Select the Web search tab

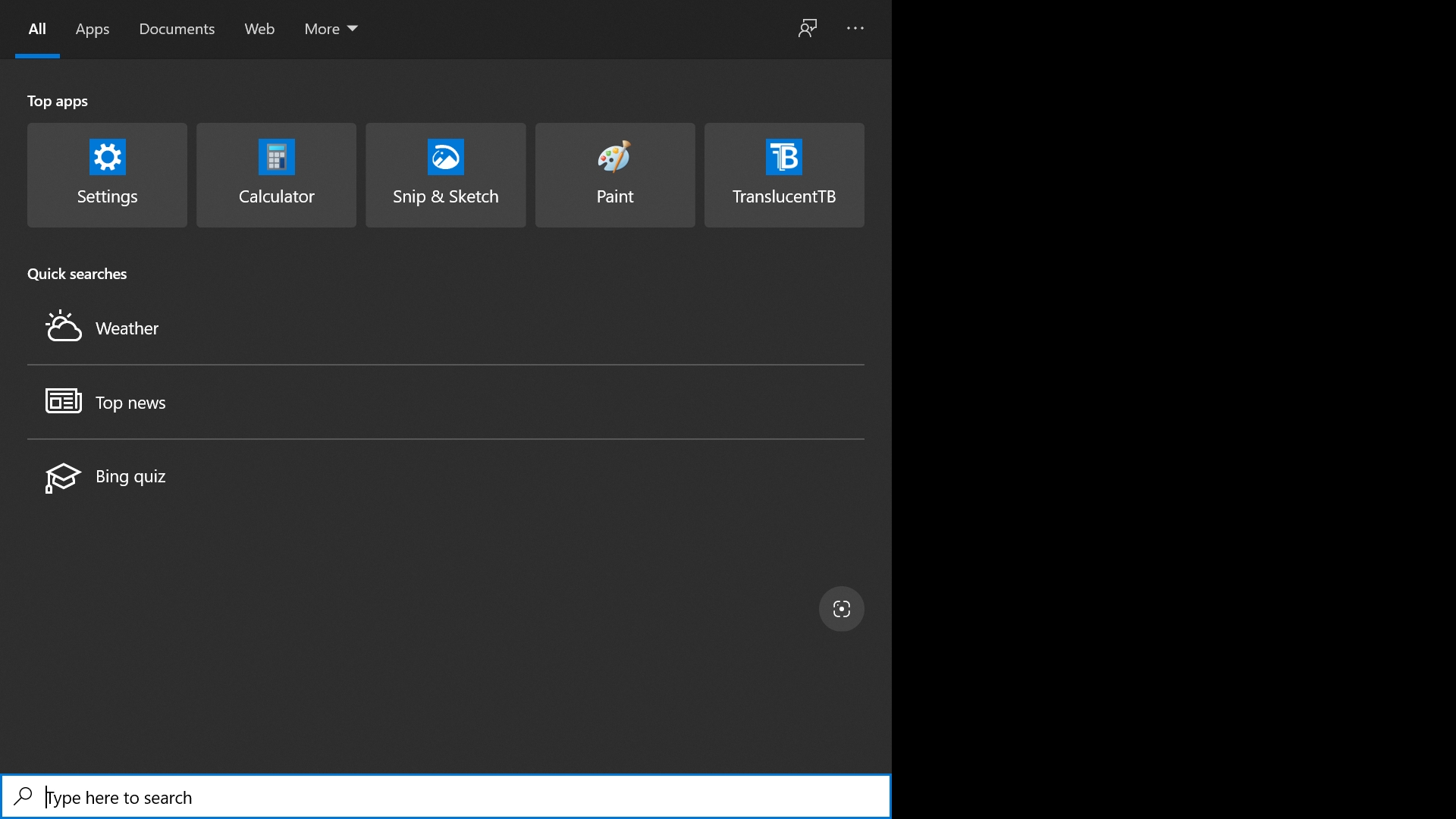click(x=259, y=29)
